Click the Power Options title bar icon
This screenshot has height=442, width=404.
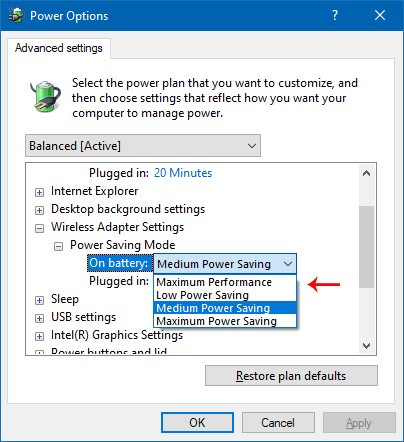point(16,15)
